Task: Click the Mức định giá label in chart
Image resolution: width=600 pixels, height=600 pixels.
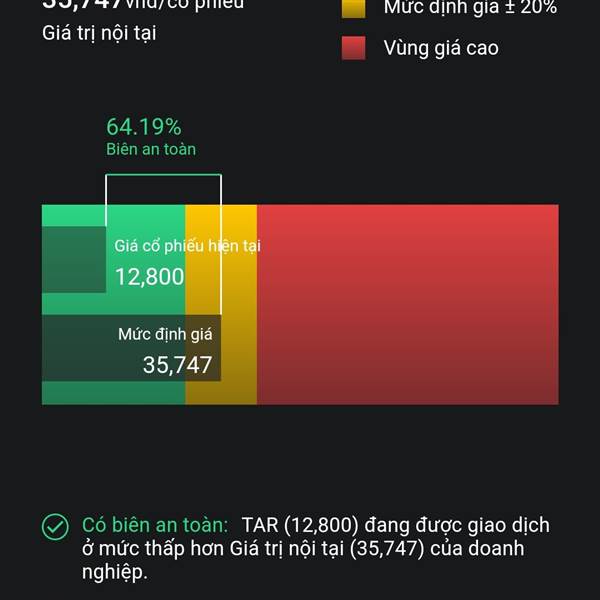Action: click(165, 334)
